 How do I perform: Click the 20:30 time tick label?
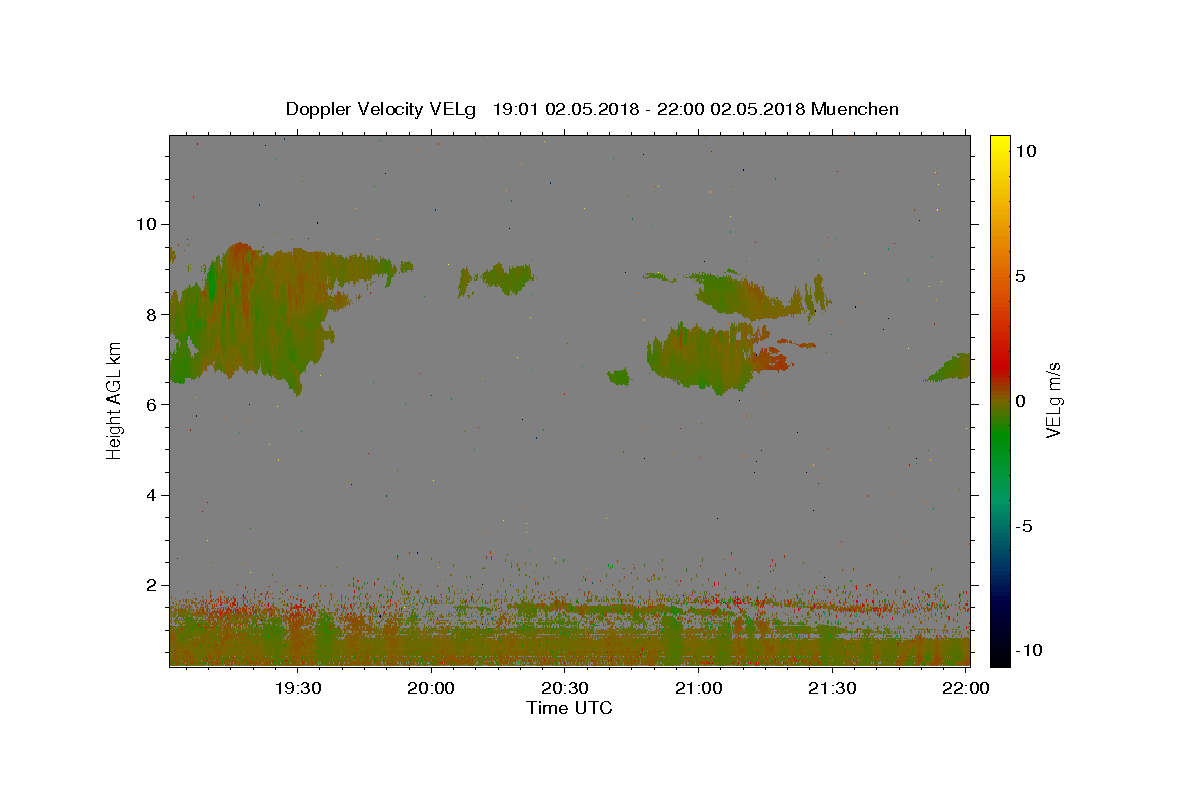(565, 688)
